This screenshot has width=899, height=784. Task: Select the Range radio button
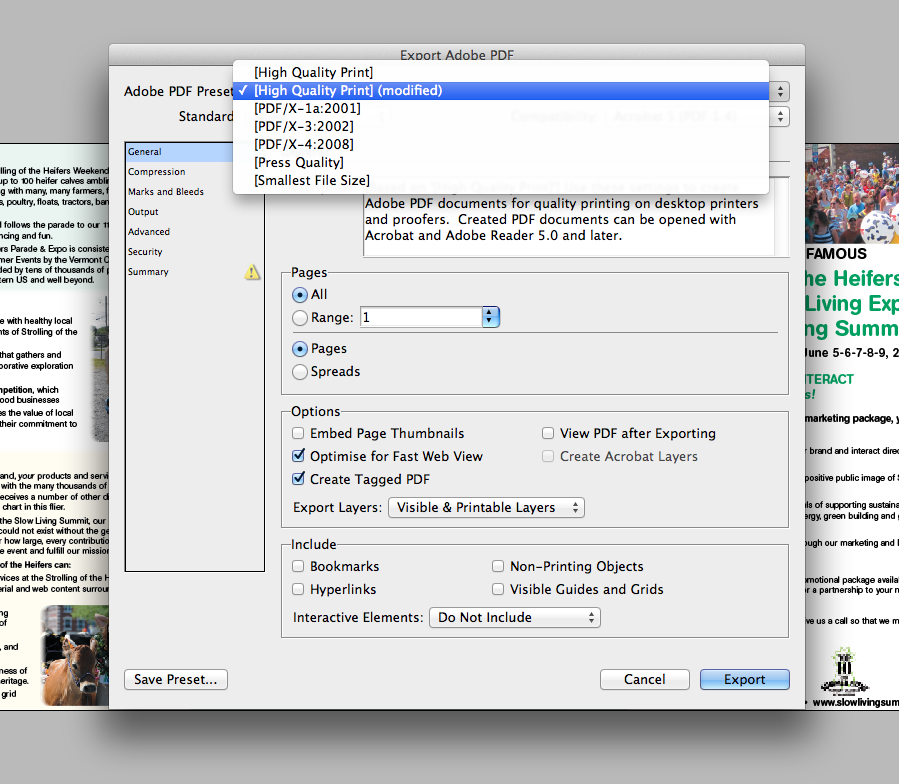coord(299,318)
